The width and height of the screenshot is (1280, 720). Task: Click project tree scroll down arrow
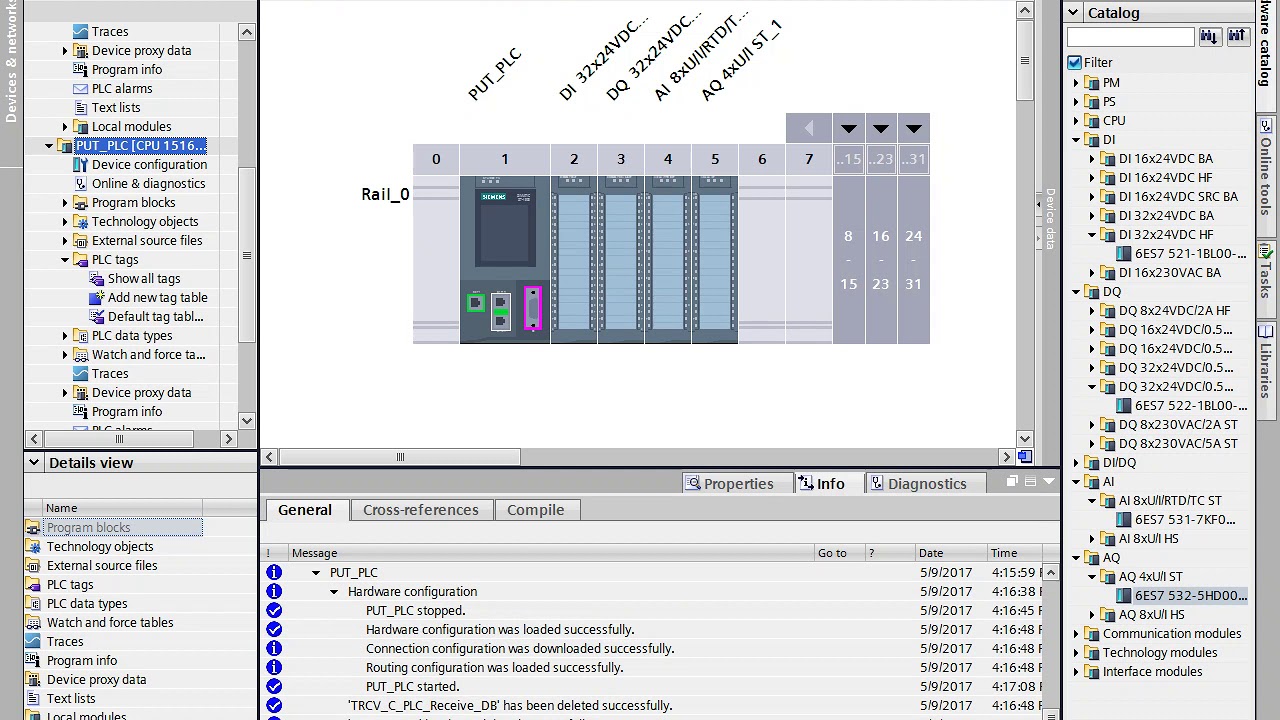(246, 420)
